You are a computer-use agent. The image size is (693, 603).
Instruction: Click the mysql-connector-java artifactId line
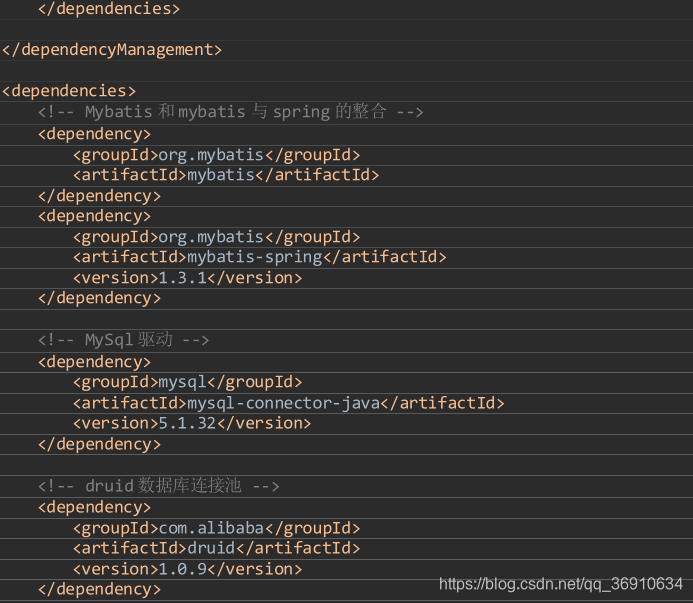tap(289, 403)
